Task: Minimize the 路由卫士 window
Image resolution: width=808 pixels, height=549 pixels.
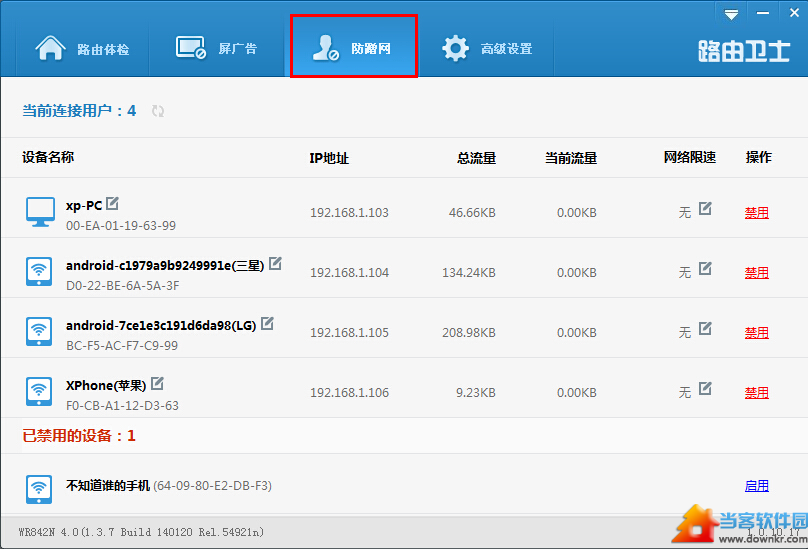Action: (x=763, y=13)
